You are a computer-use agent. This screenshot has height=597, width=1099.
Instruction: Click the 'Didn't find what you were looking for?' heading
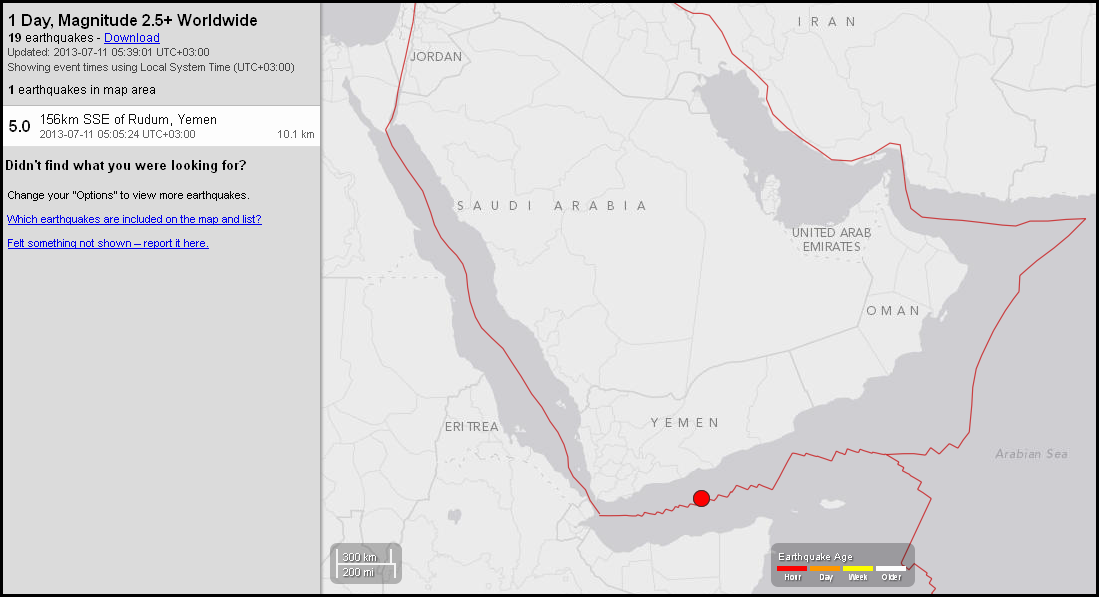click(x=126, y=165)
